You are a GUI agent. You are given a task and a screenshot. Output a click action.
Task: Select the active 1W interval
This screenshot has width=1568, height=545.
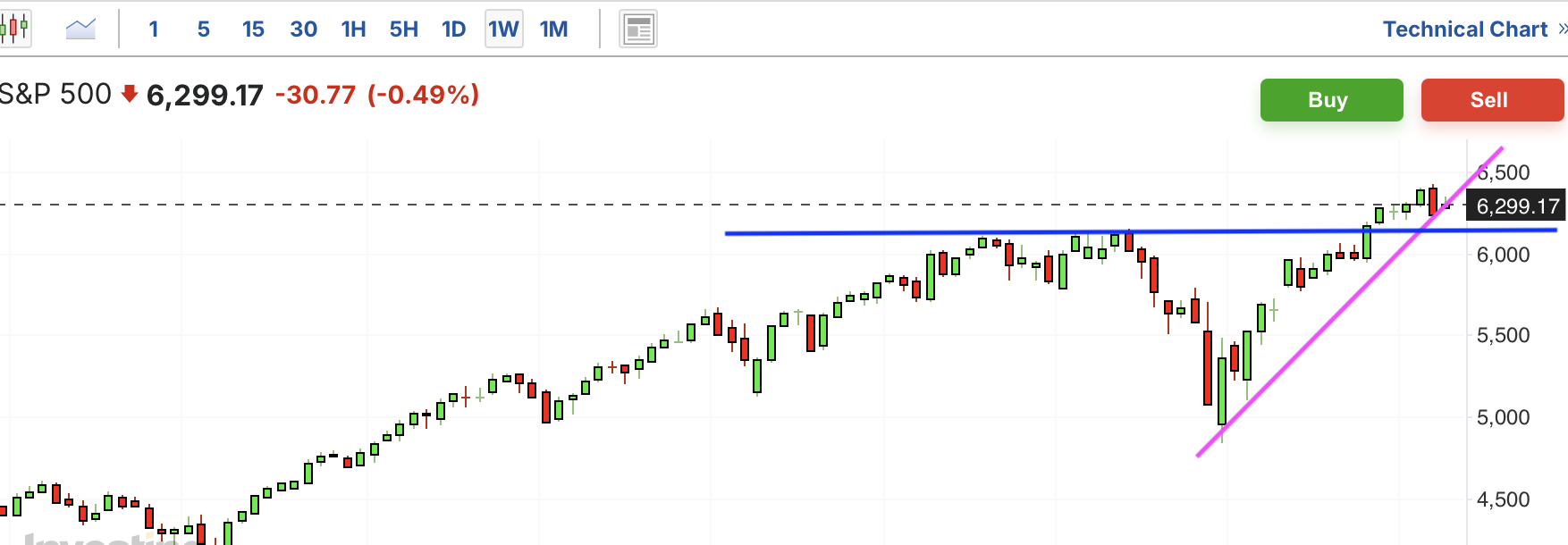pos(504,29)
